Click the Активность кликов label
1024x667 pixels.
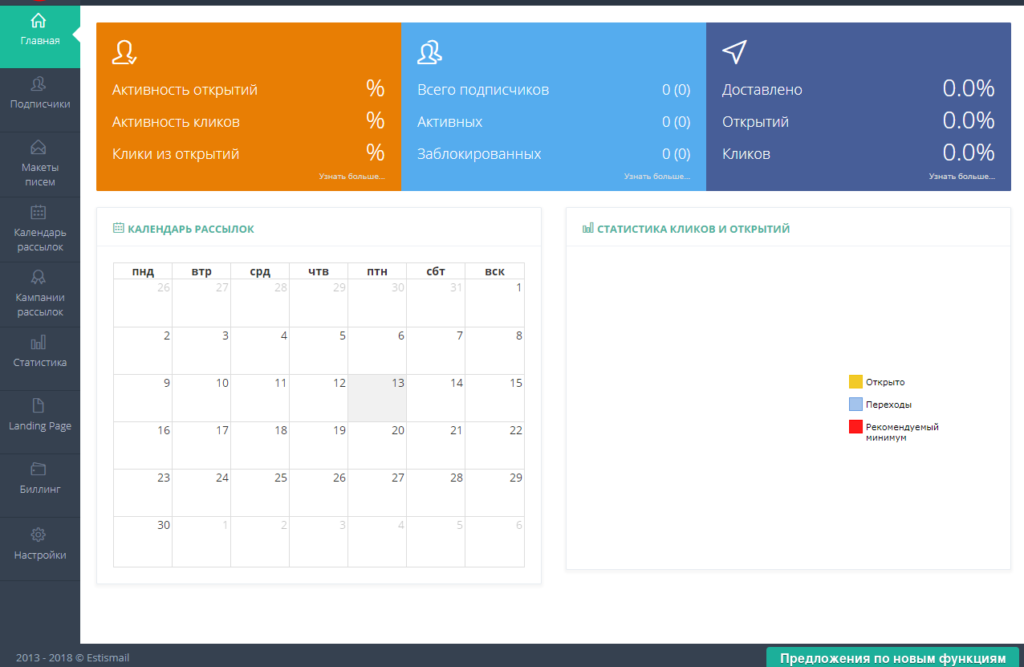coord(176,122)
